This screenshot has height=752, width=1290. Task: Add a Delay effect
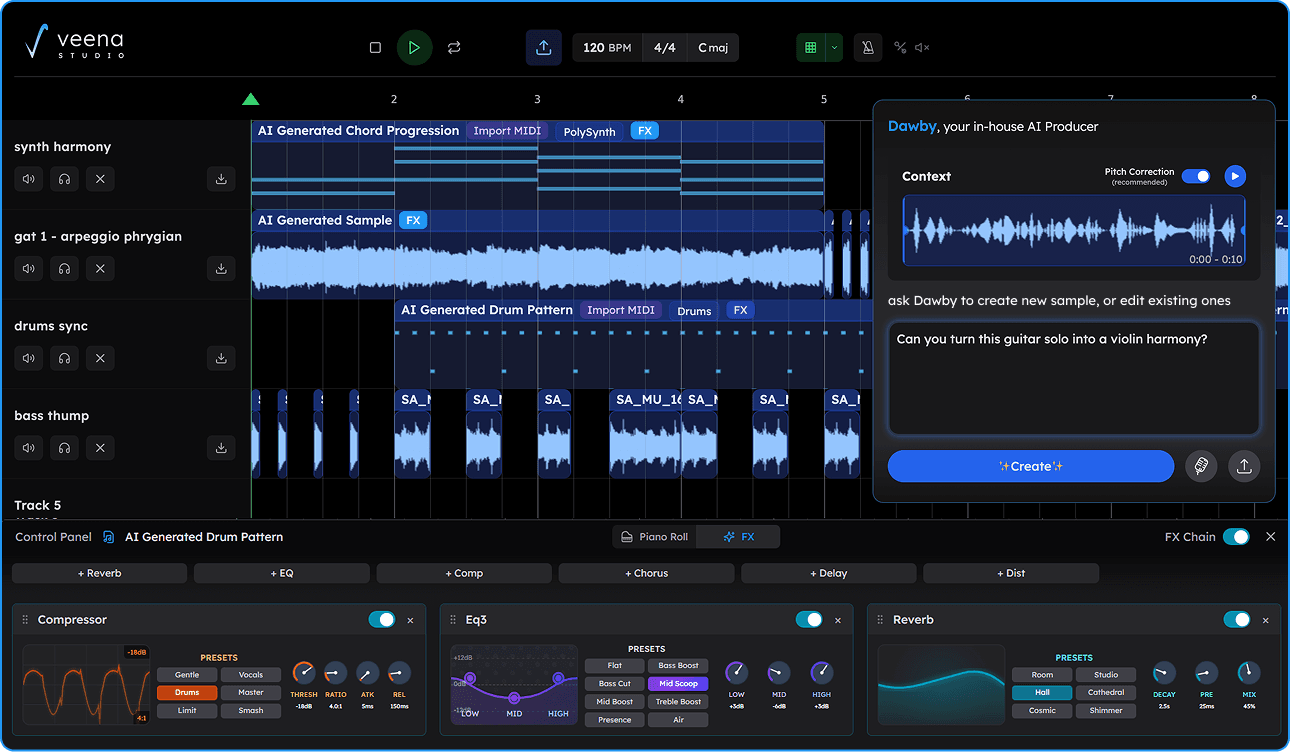point(829,573)
